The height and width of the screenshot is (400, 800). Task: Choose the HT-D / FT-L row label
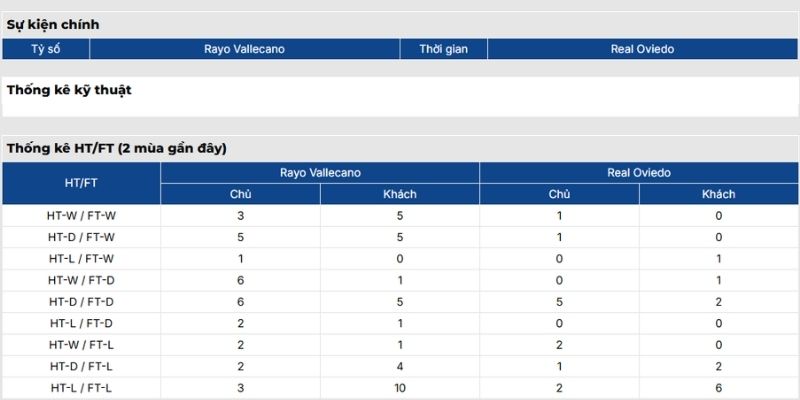(x=81, y=366)
